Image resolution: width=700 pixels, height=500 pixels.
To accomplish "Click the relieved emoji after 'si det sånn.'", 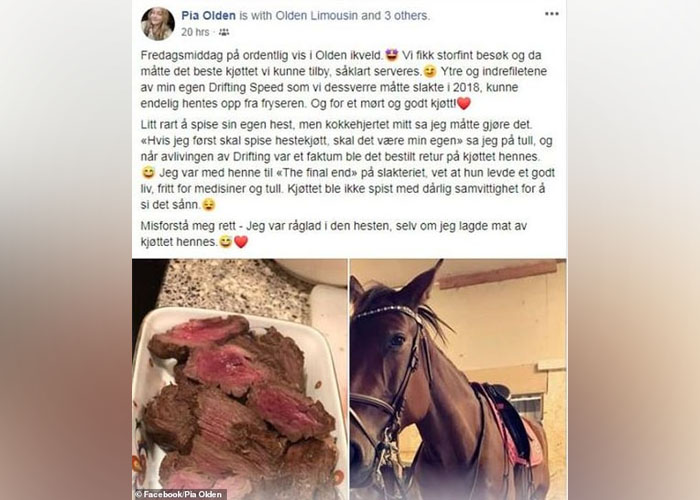I will point(208,204).
